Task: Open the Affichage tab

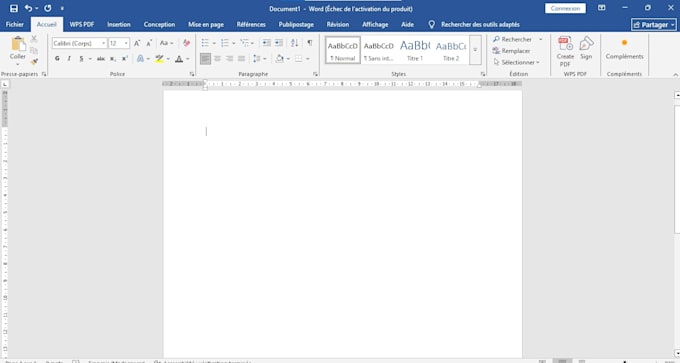Action: coord(375,24)
